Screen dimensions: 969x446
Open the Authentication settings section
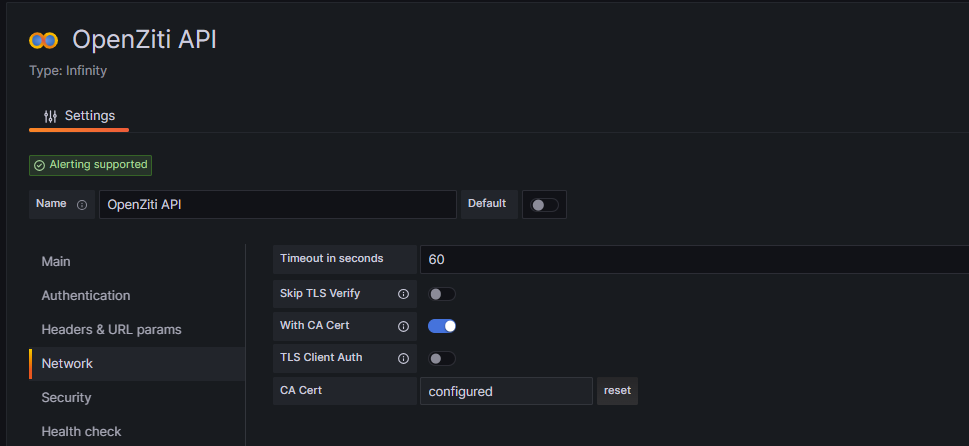coord(86,295)
